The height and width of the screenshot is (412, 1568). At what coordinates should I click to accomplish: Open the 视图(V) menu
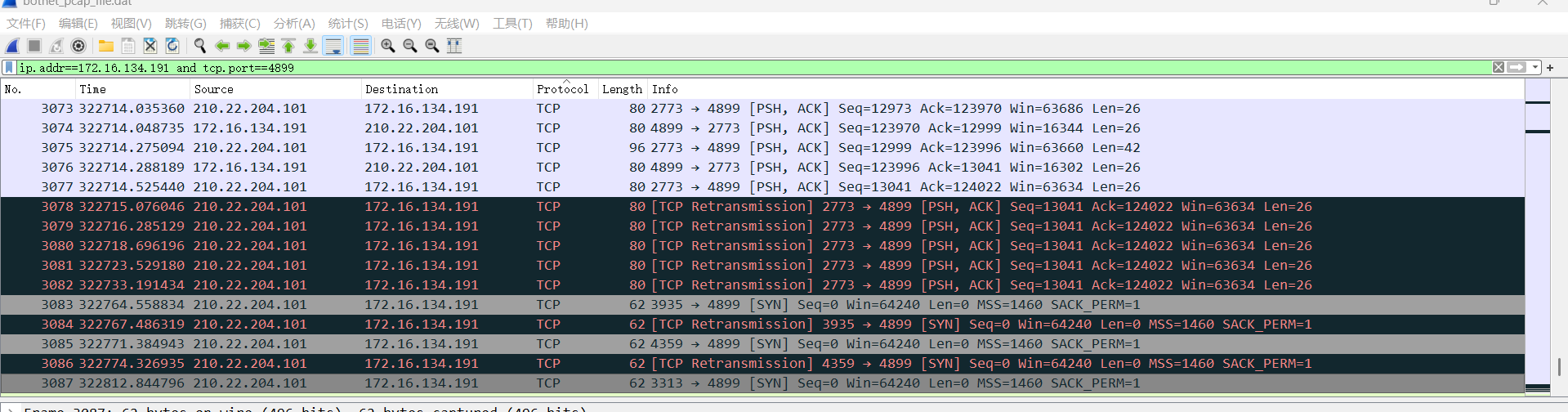(x=131, y=24)
